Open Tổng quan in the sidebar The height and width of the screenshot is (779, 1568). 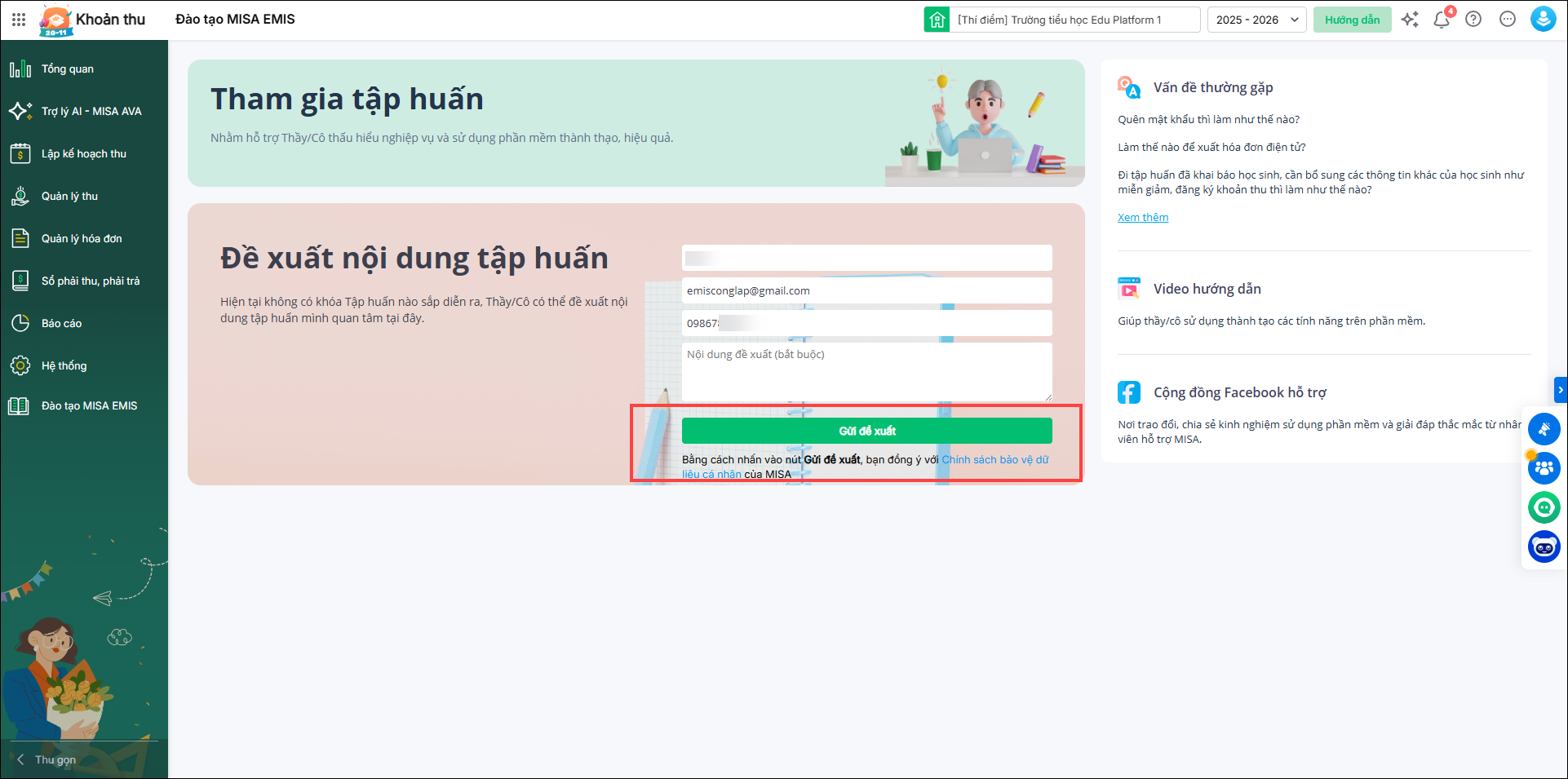pyautogui.click(x=68, y=69)
